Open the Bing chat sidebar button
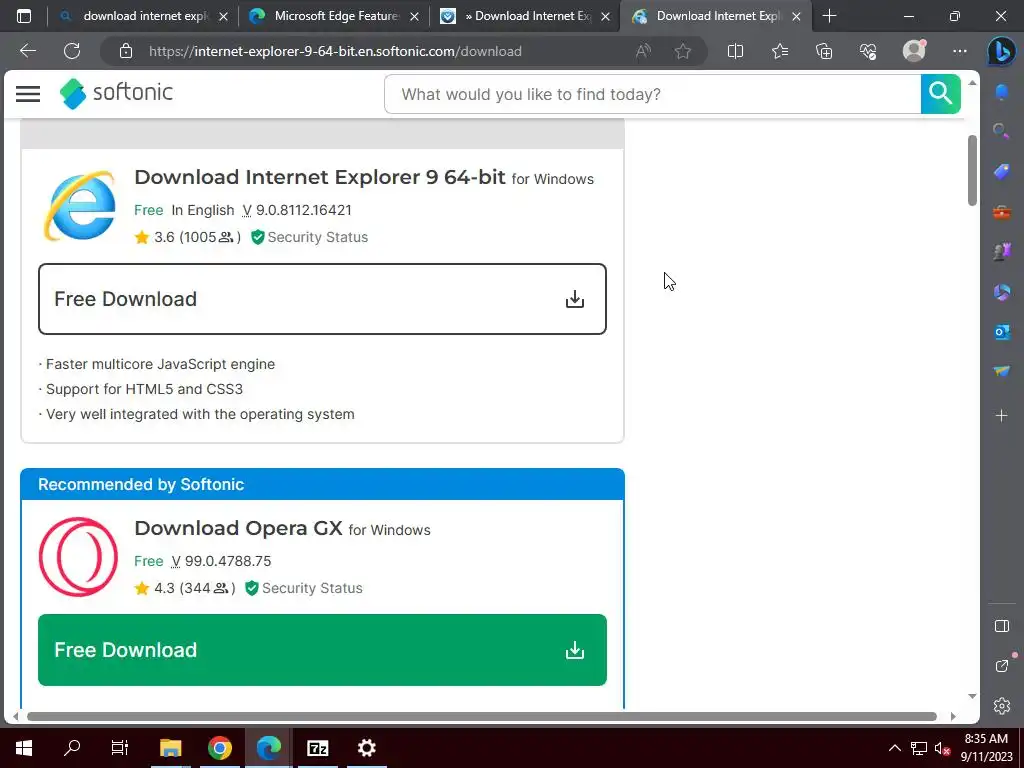 (1000, 51)
